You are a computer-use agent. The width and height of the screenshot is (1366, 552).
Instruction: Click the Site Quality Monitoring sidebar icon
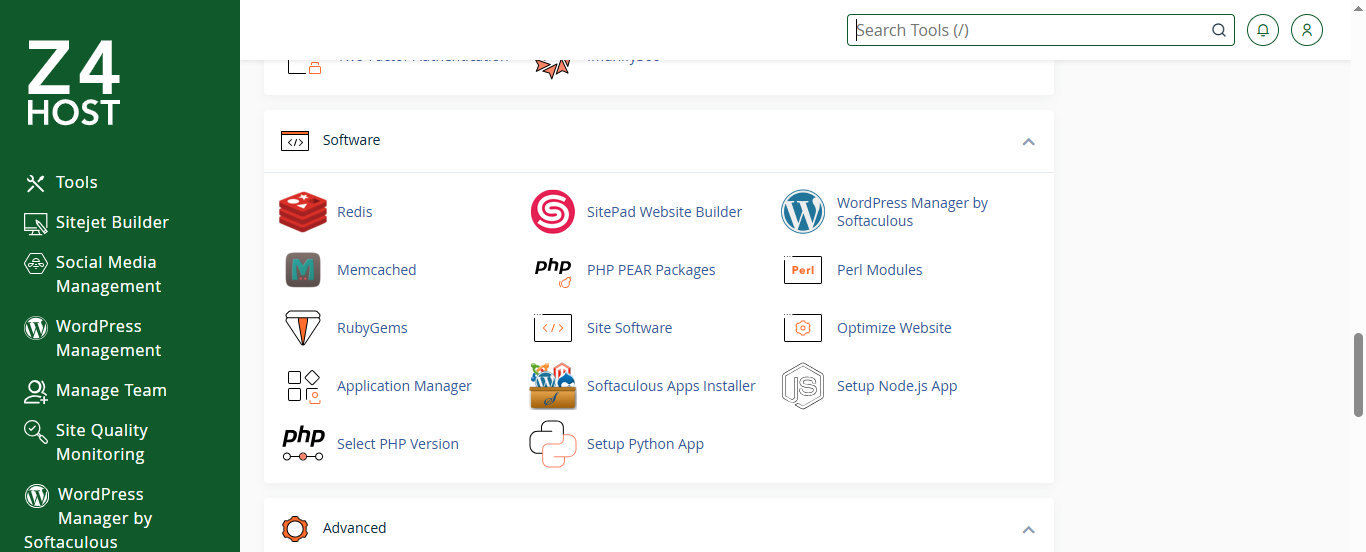pos(36,431)
